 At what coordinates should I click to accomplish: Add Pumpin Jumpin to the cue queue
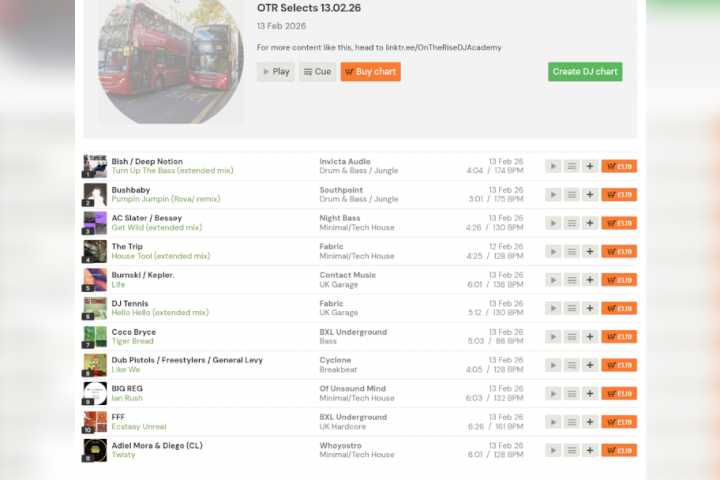coord(571,195)
